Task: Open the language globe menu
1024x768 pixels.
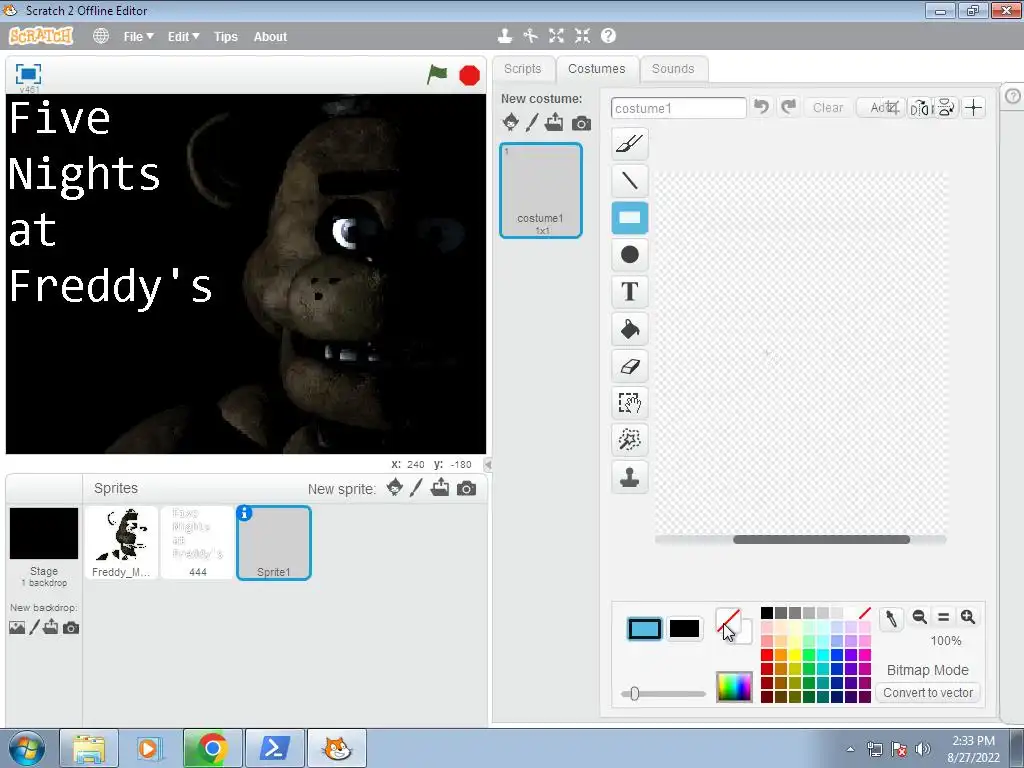Action: point(101,36)
